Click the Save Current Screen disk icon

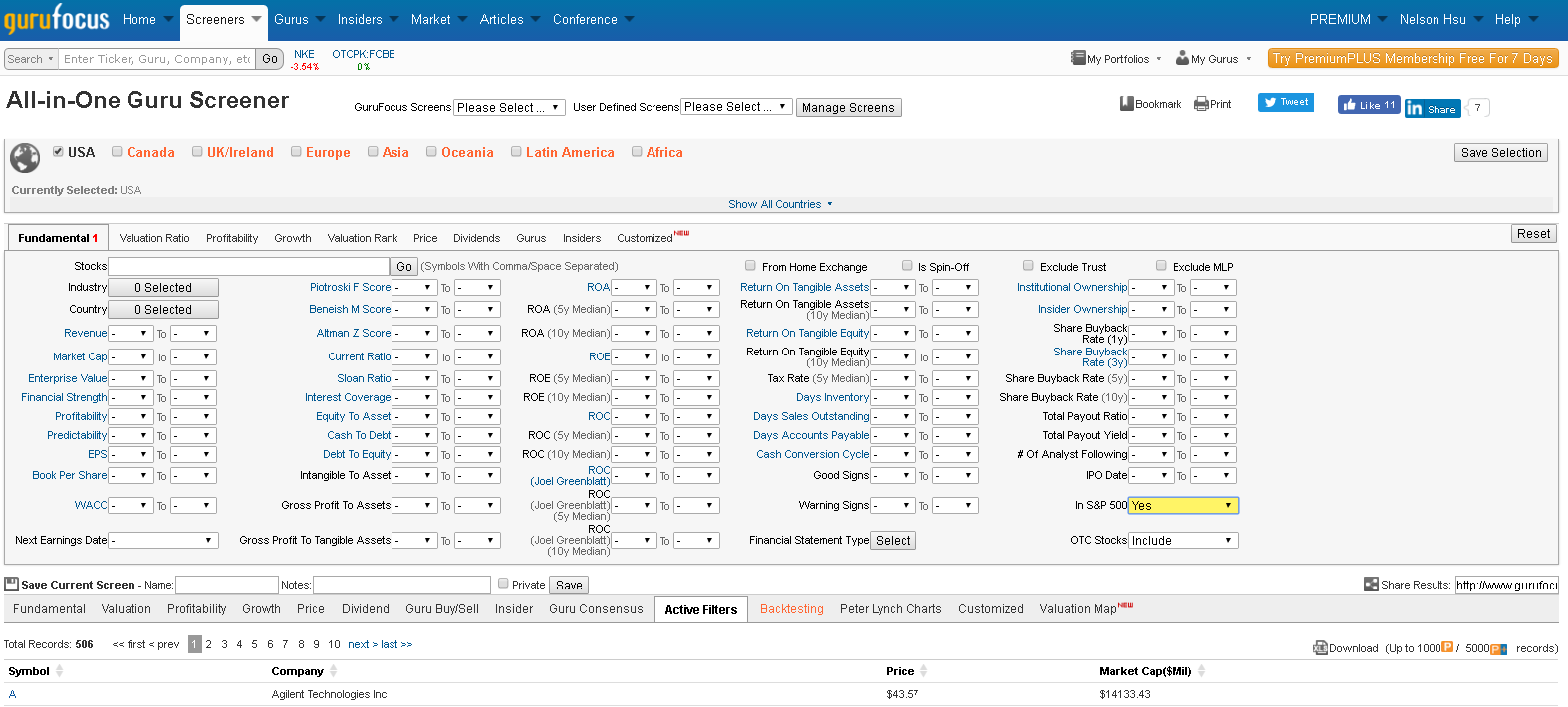[x=12, y=585]
